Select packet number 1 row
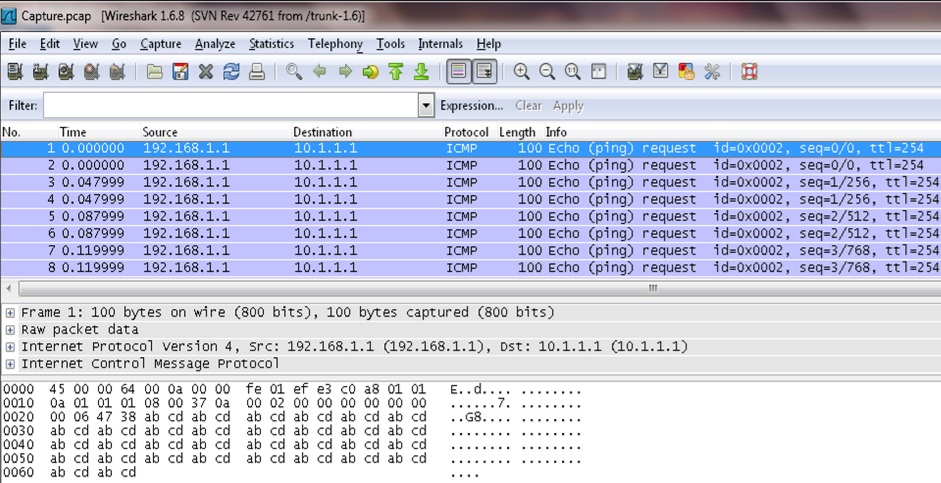The height and width of the screenshot is (483, 941). point(470,148)
